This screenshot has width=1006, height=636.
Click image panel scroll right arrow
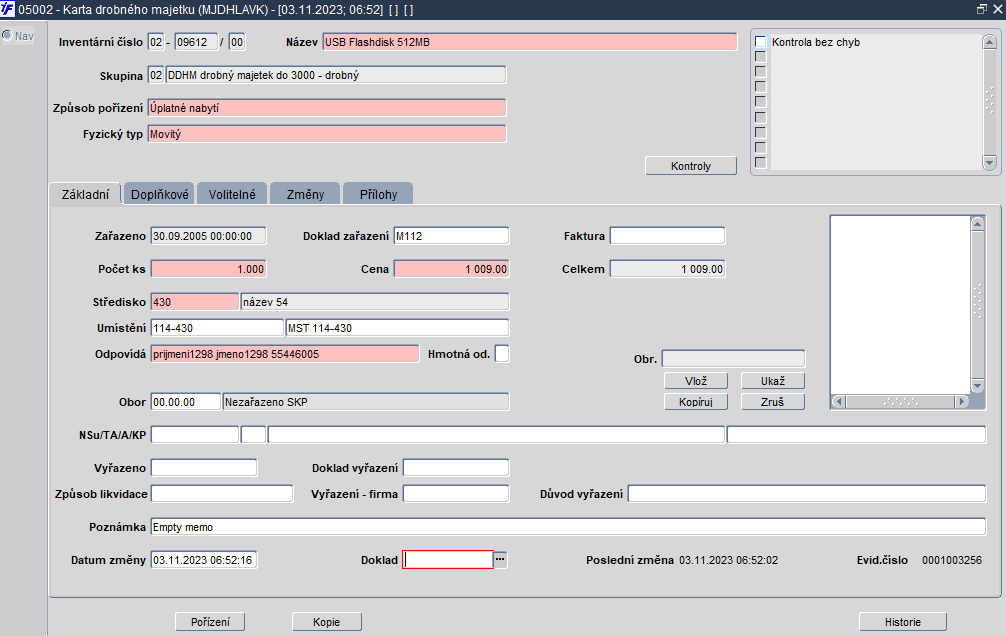[x=962, y=402]
